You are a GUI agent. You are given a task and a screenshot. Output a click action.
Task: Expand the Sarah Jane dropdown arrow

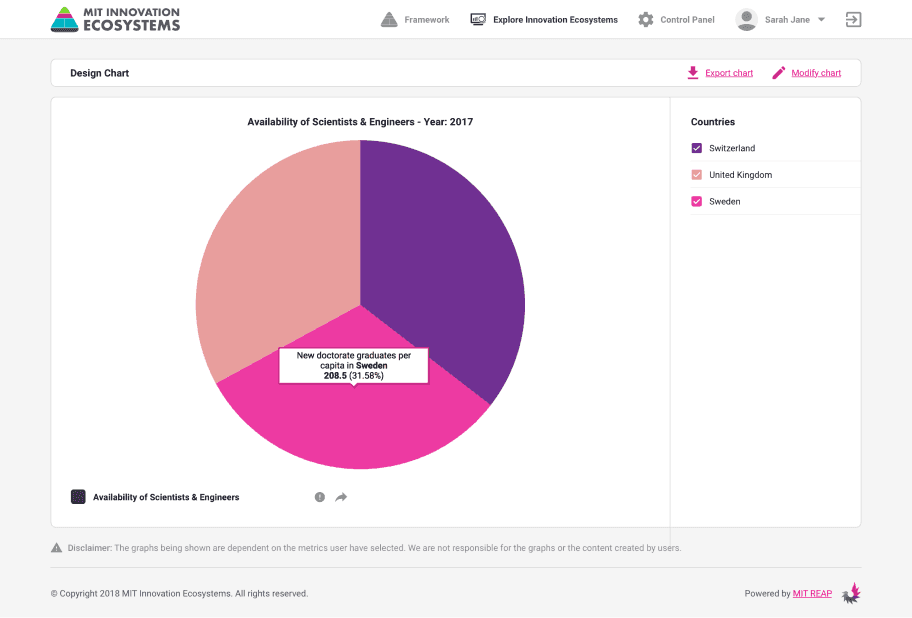[821, 20]
